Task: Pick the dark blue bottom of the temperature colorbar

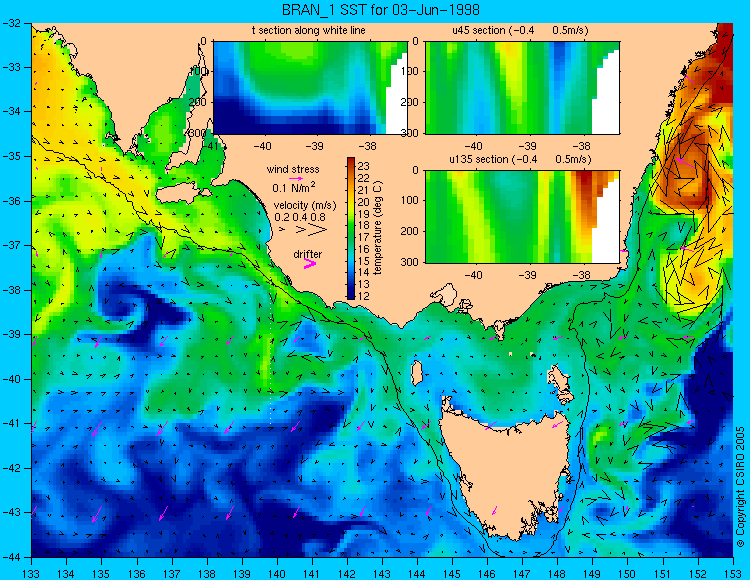Action: click(351, 295)
